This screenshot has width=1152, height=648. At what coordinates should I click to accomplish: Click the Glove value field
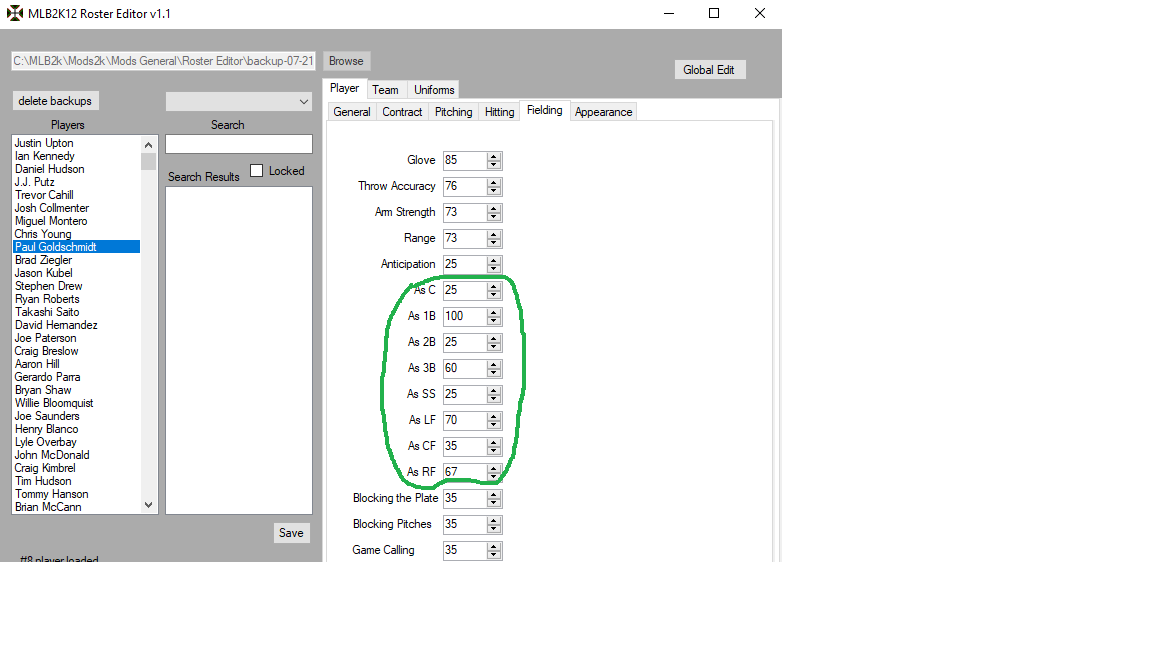coord(464,160)
